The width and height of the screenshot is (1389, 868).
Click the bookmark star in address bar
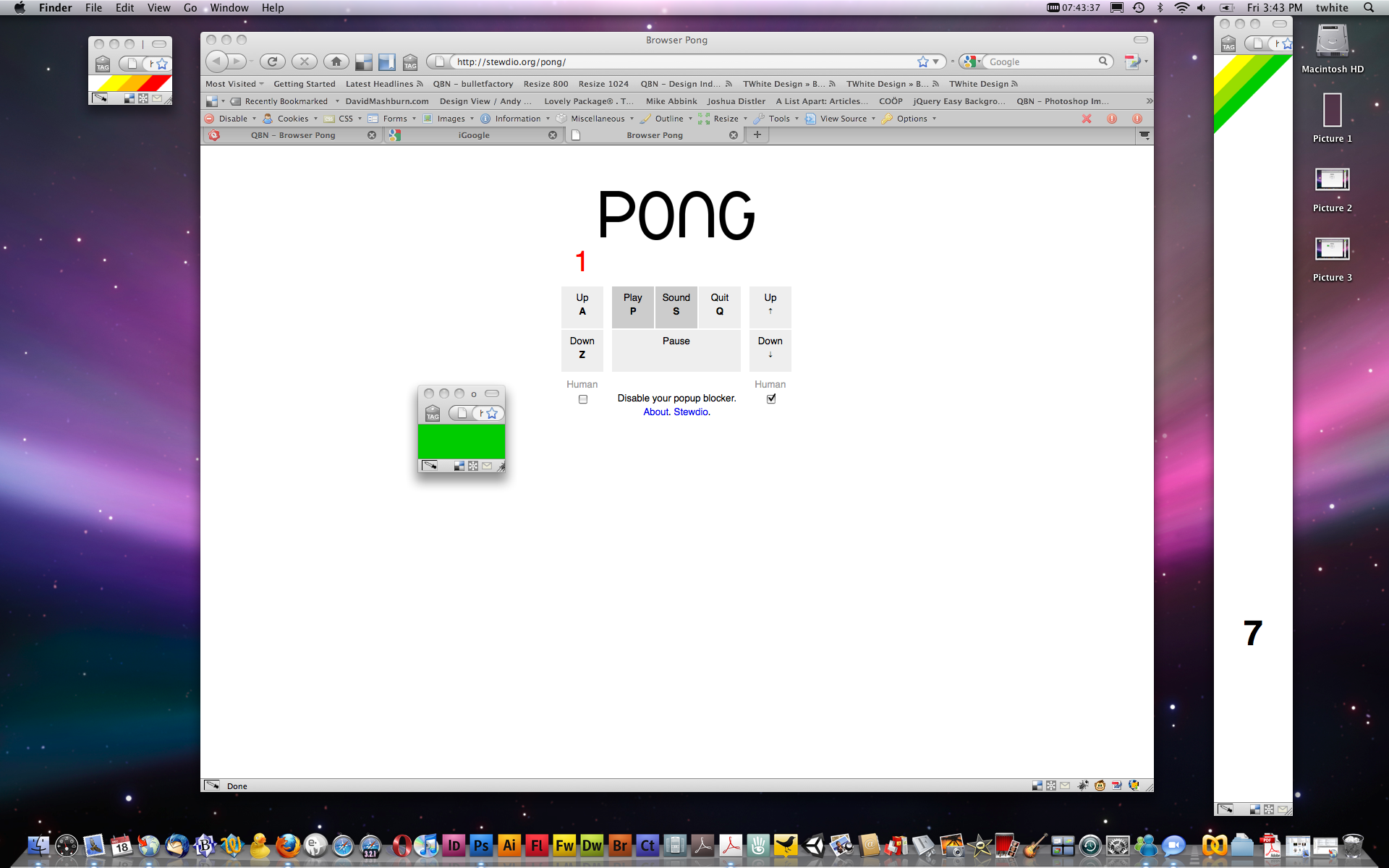point(922,61)
